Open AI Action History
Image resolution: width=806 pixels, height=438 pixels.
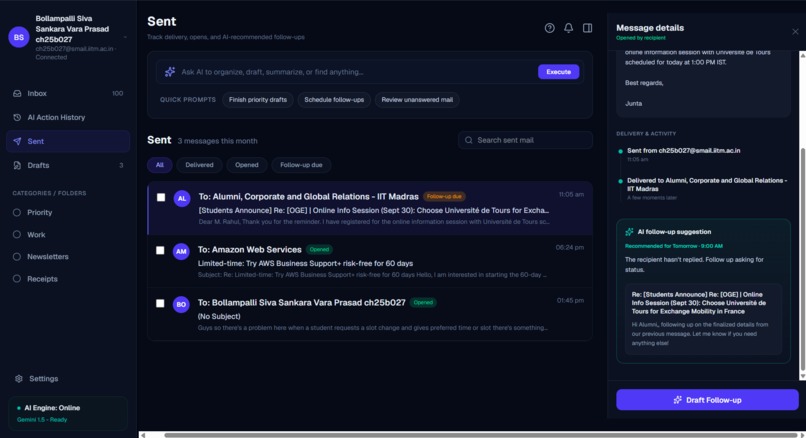tap(68, 117)
